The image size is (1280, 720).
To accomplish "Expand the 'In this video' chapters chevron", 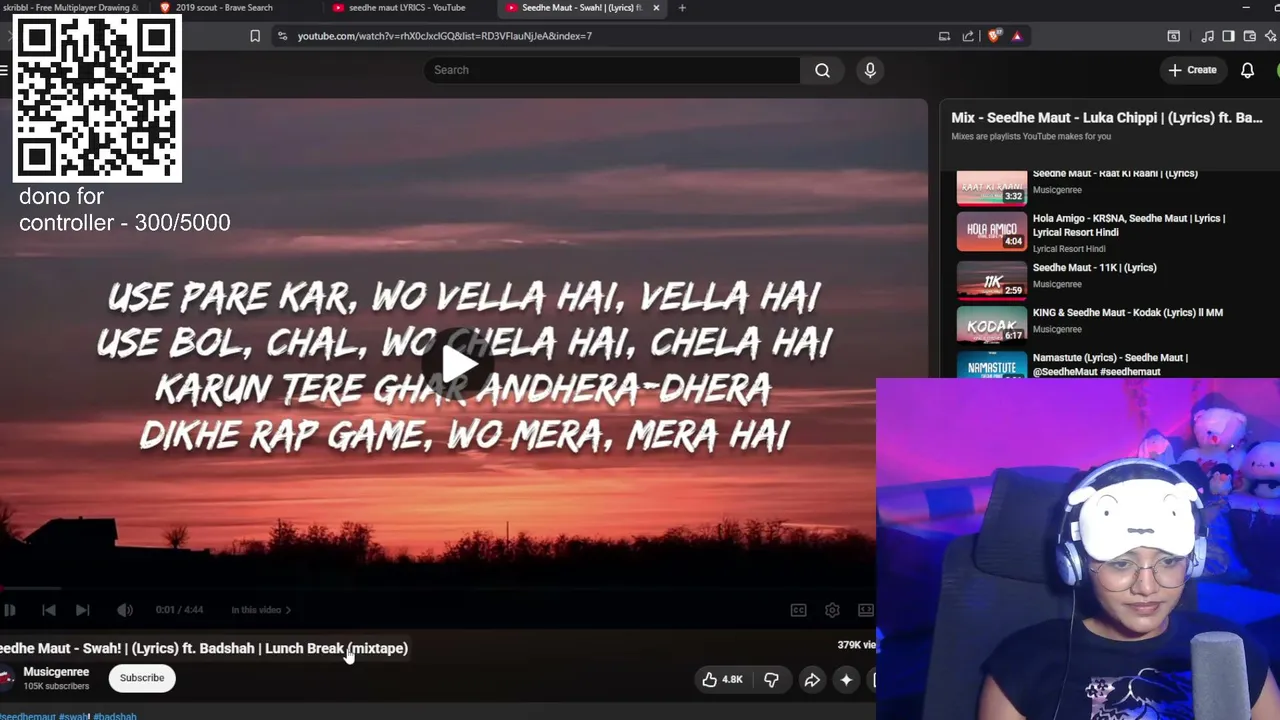I will (x=288, y=610).
